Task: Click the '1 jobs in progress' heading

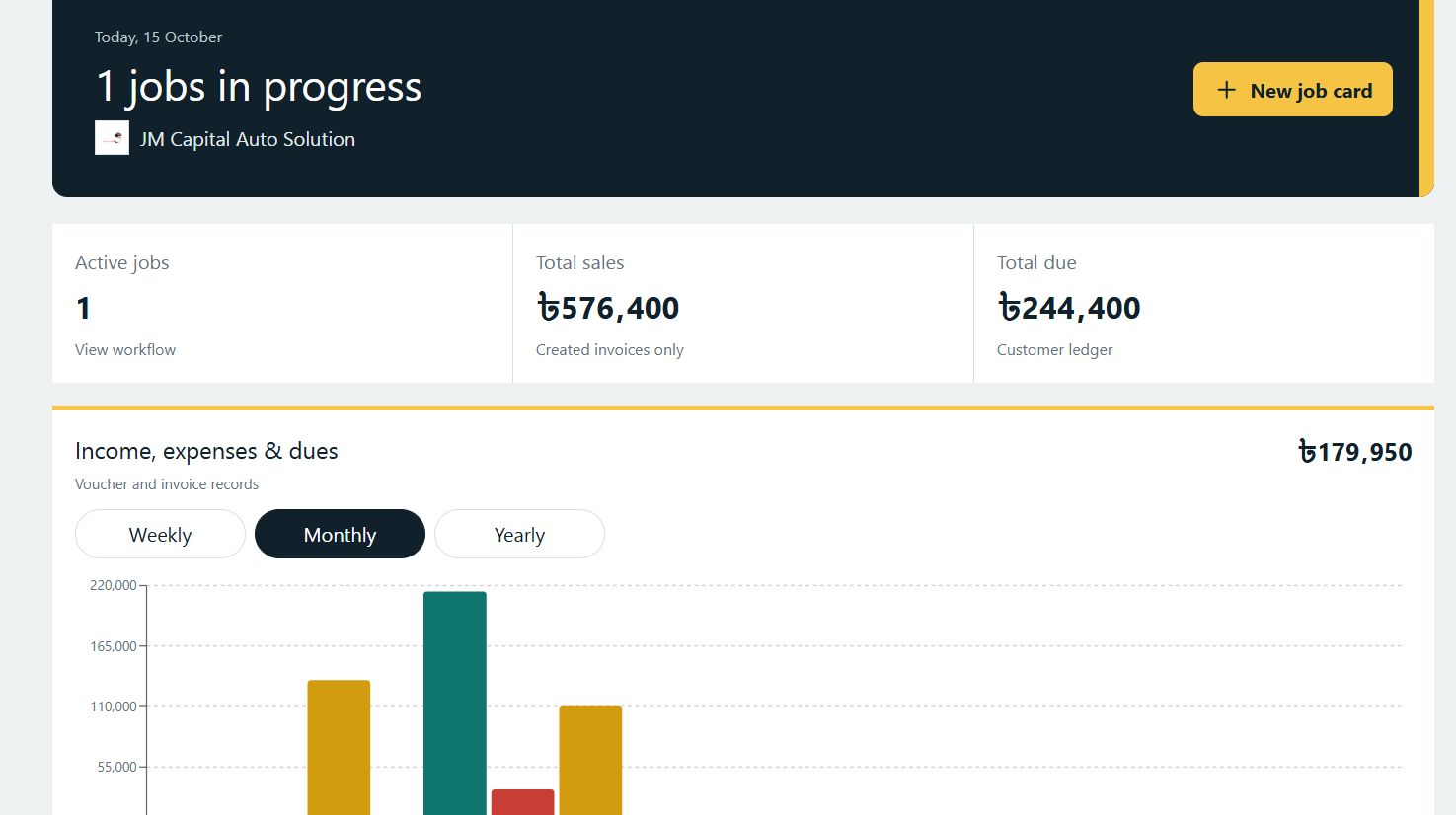Action: pos(259,87)
